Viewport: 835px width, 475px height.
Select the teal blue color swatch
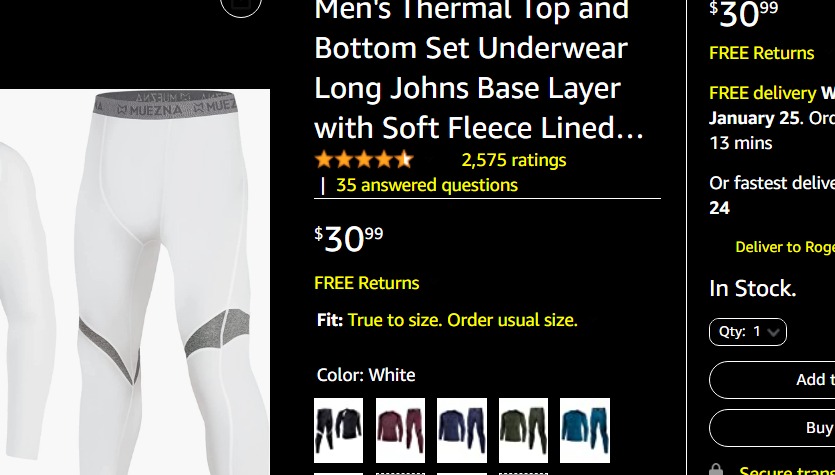(585, 430)
